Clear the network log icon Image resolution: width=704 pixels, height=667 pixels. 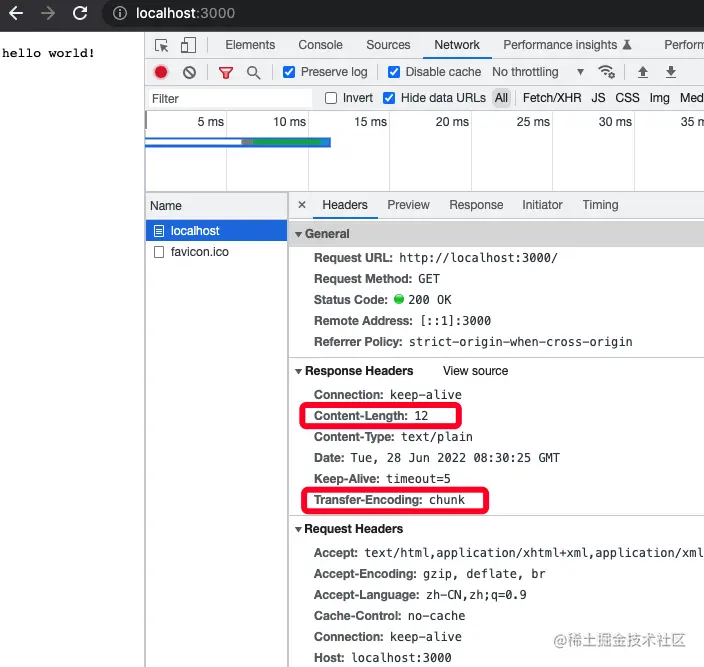189,72
